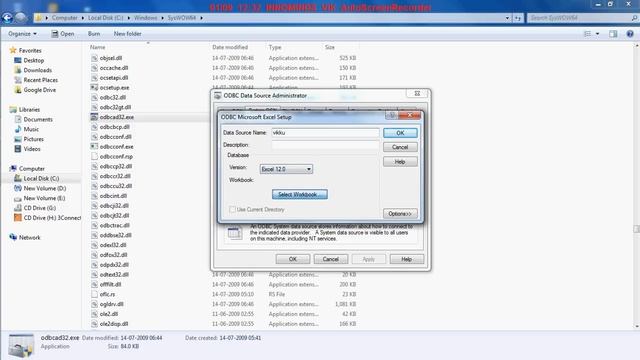Sort by the Date modified column header
Image resolution: width=640 pixels, height=360 pixels.
coord(230,47)
